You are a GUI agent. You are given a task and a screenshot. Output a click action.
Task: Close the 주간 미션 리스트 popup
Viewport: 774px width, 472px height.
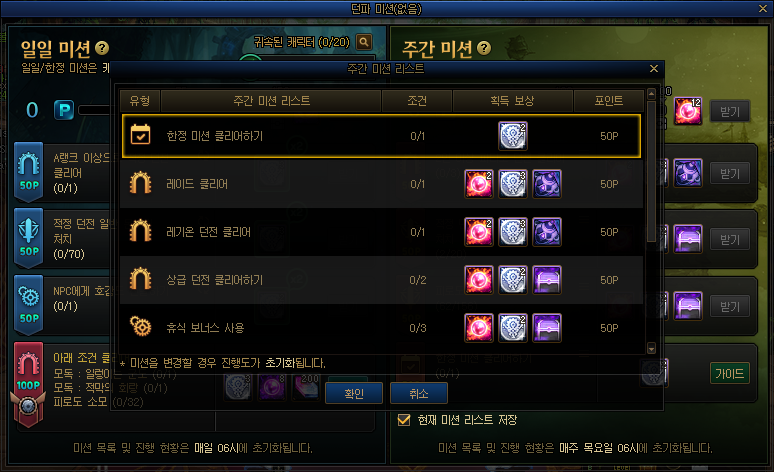click(x=654, y=69)
